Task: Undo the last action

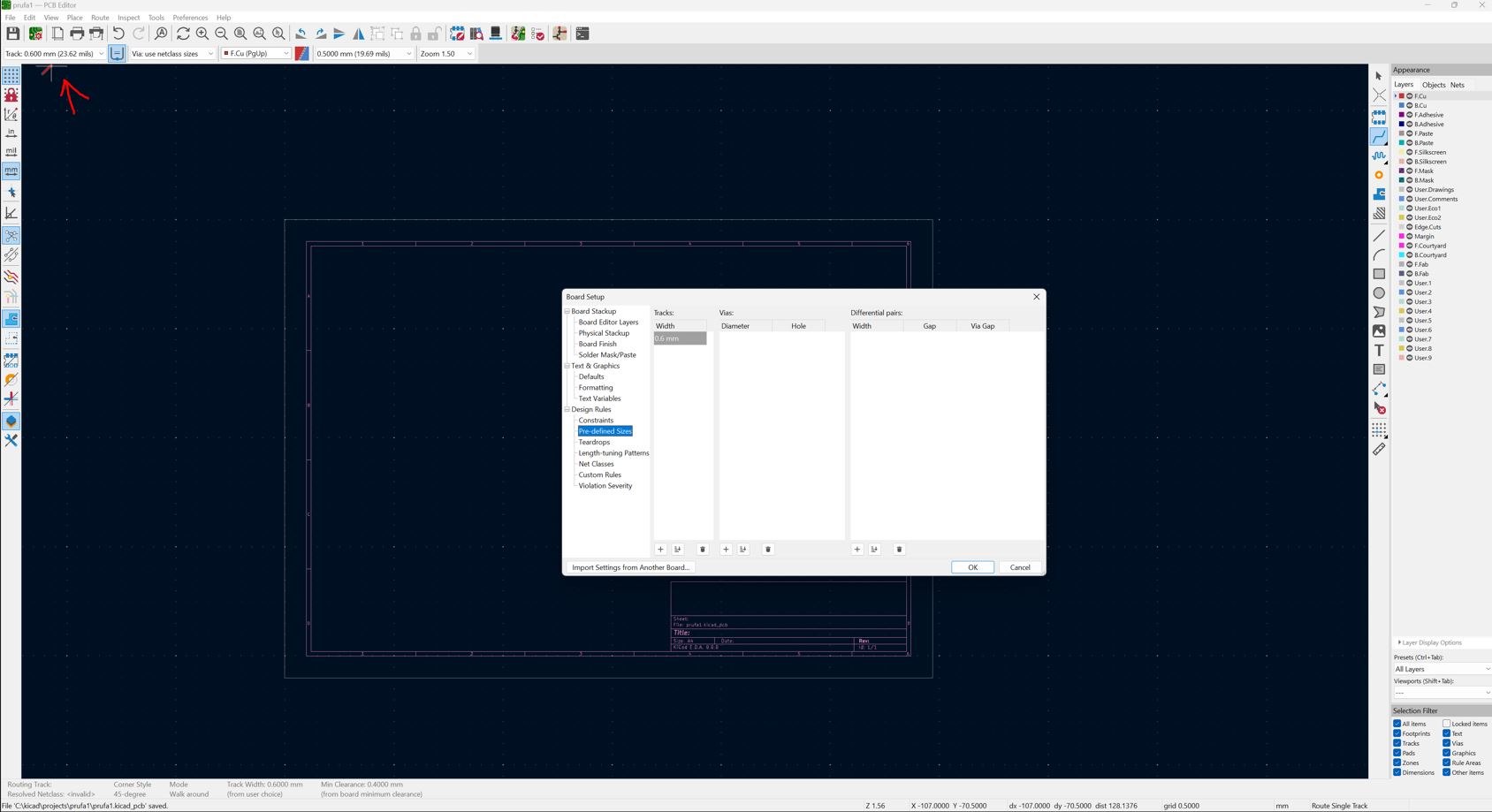Action: 118,34
